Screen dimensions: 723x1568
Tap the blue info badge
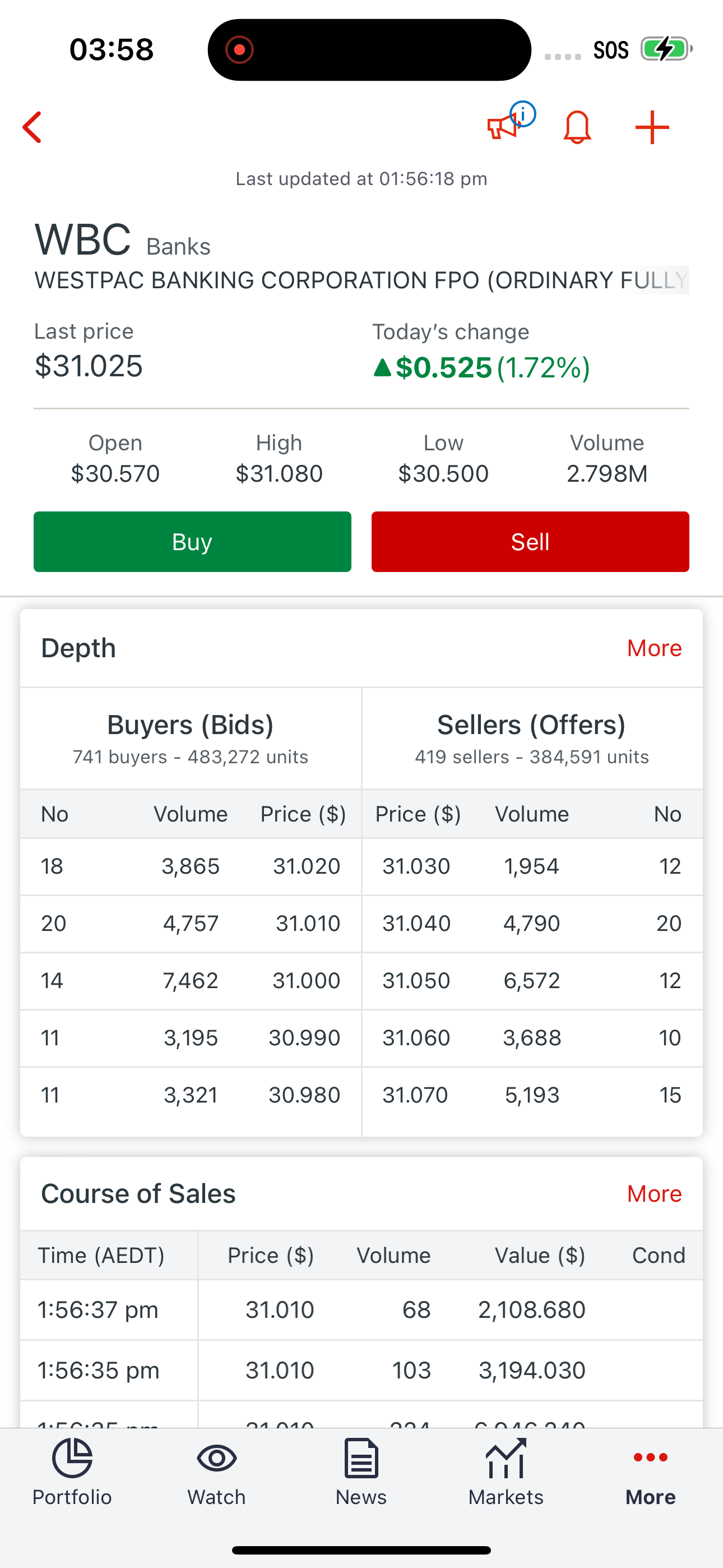point(523,114)
